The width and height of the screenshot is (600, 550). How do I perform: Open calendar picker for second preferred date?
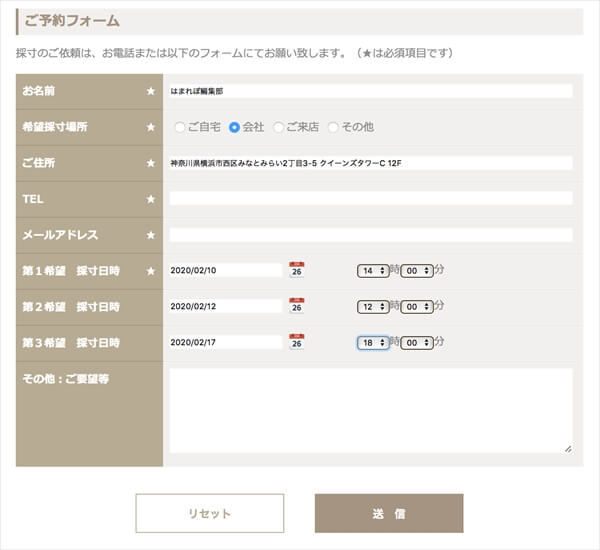[297, 306]
